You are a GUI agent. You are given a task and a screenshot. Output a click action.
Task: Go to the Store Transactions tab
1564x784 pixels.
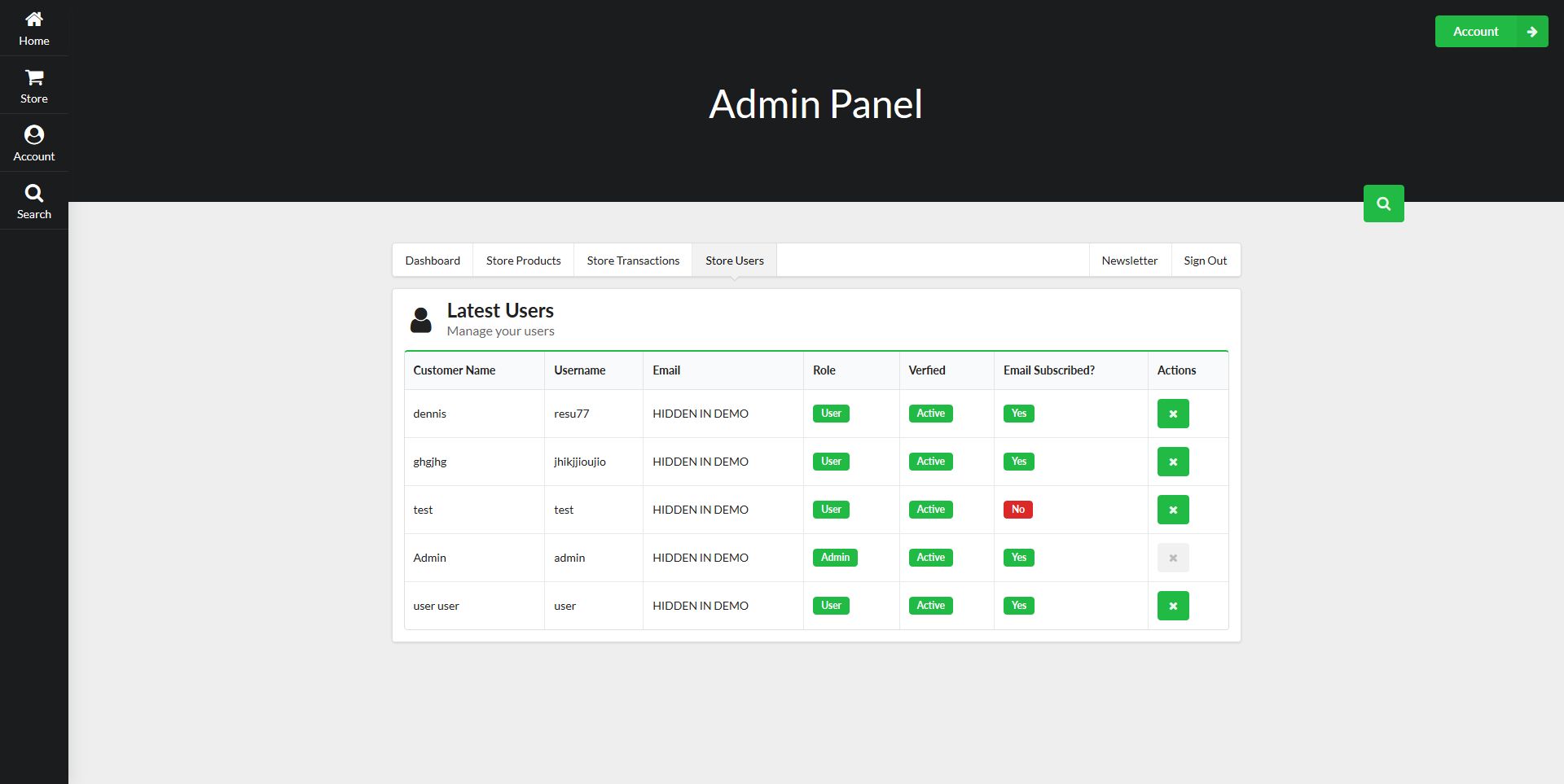(633, 261)
